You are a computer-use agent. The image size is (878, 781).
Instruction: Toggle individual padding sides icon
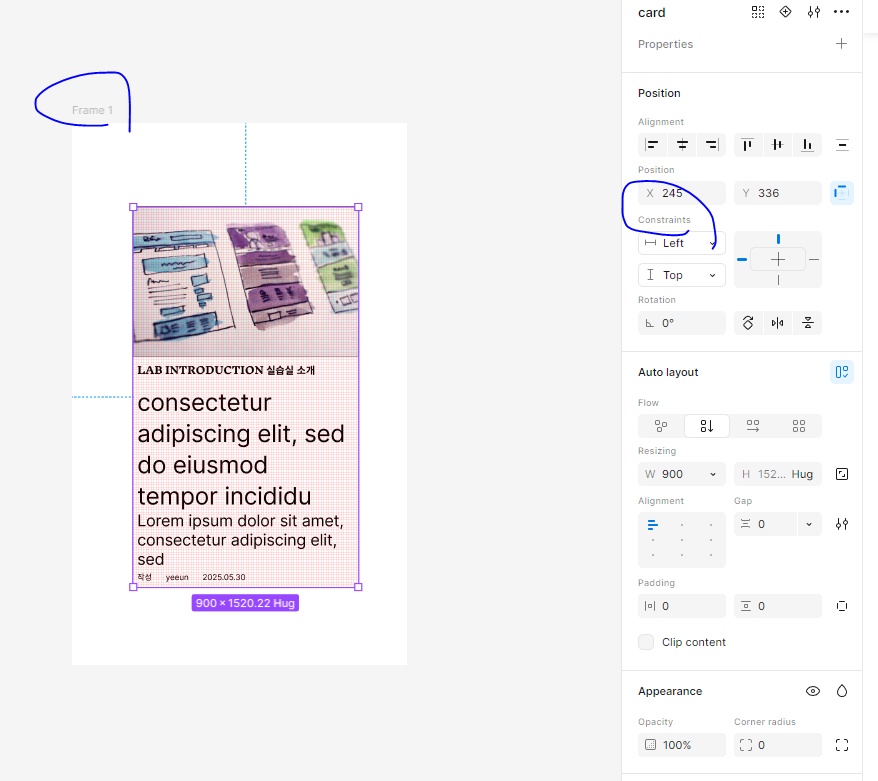pos(842,606)
